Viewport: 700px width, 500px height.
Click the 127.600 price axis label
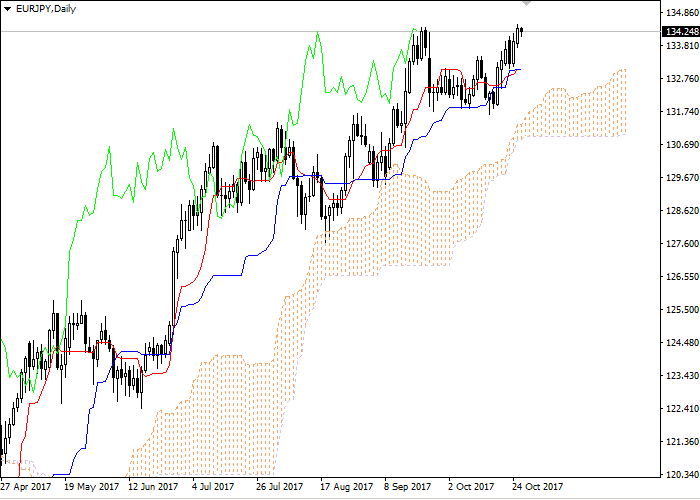tap(682, 244)
